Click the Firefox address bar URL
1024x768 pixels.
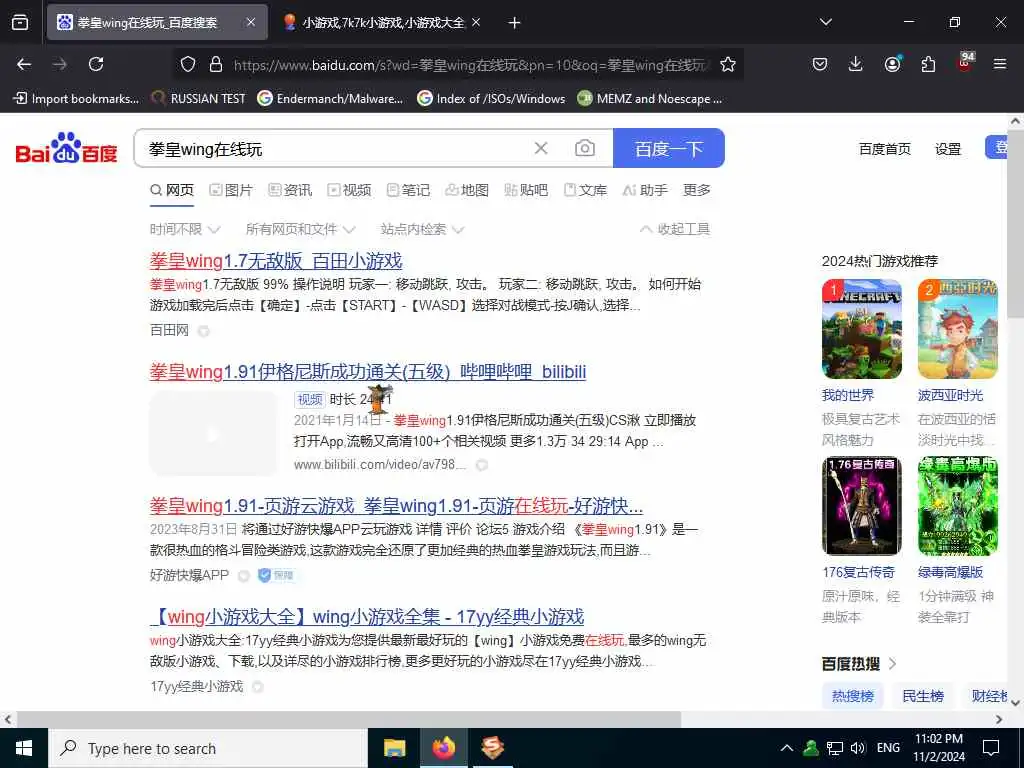coord(470,65)
